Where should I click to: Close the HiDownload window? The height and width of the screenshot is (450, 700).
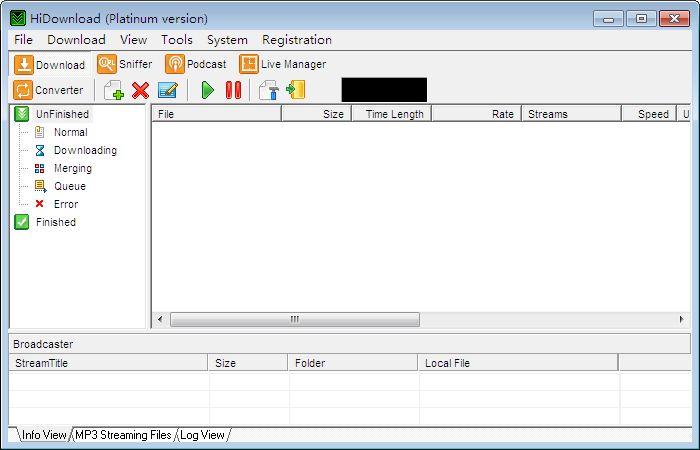(674, 19)
